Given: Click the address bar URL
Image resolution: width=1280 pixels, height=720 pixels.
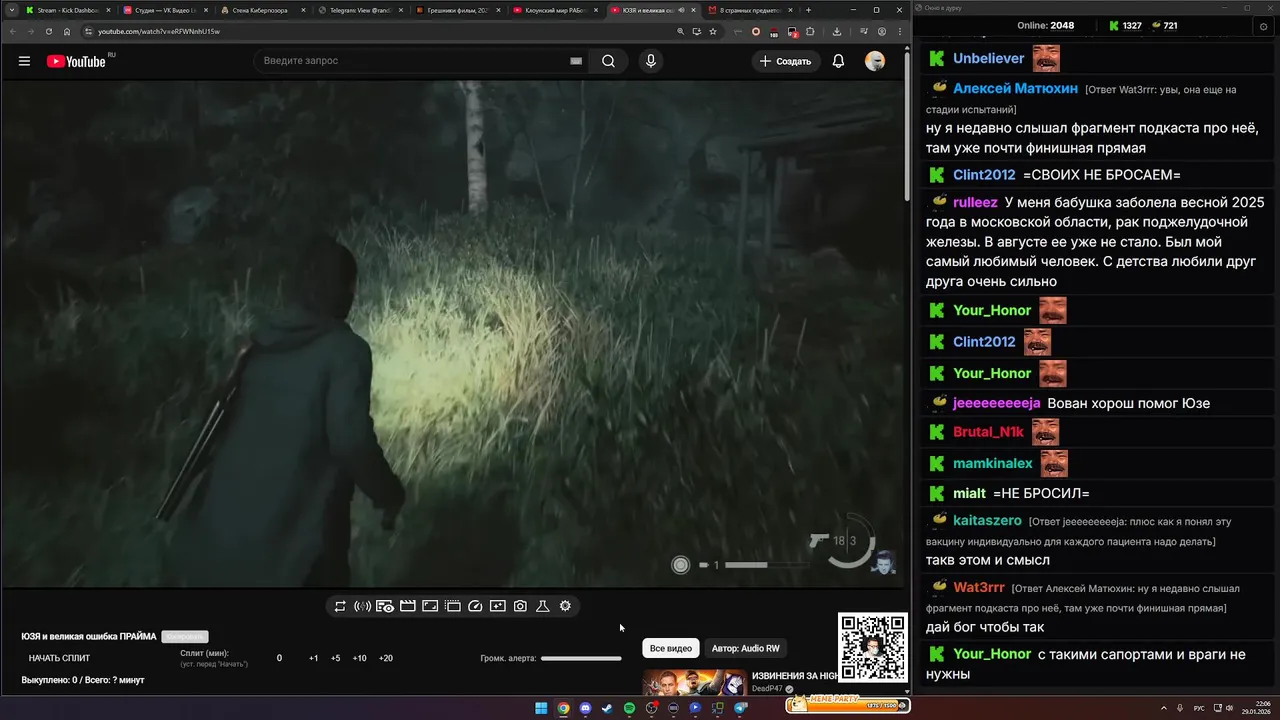Looking at the screenshot, I should coord(158,31).
